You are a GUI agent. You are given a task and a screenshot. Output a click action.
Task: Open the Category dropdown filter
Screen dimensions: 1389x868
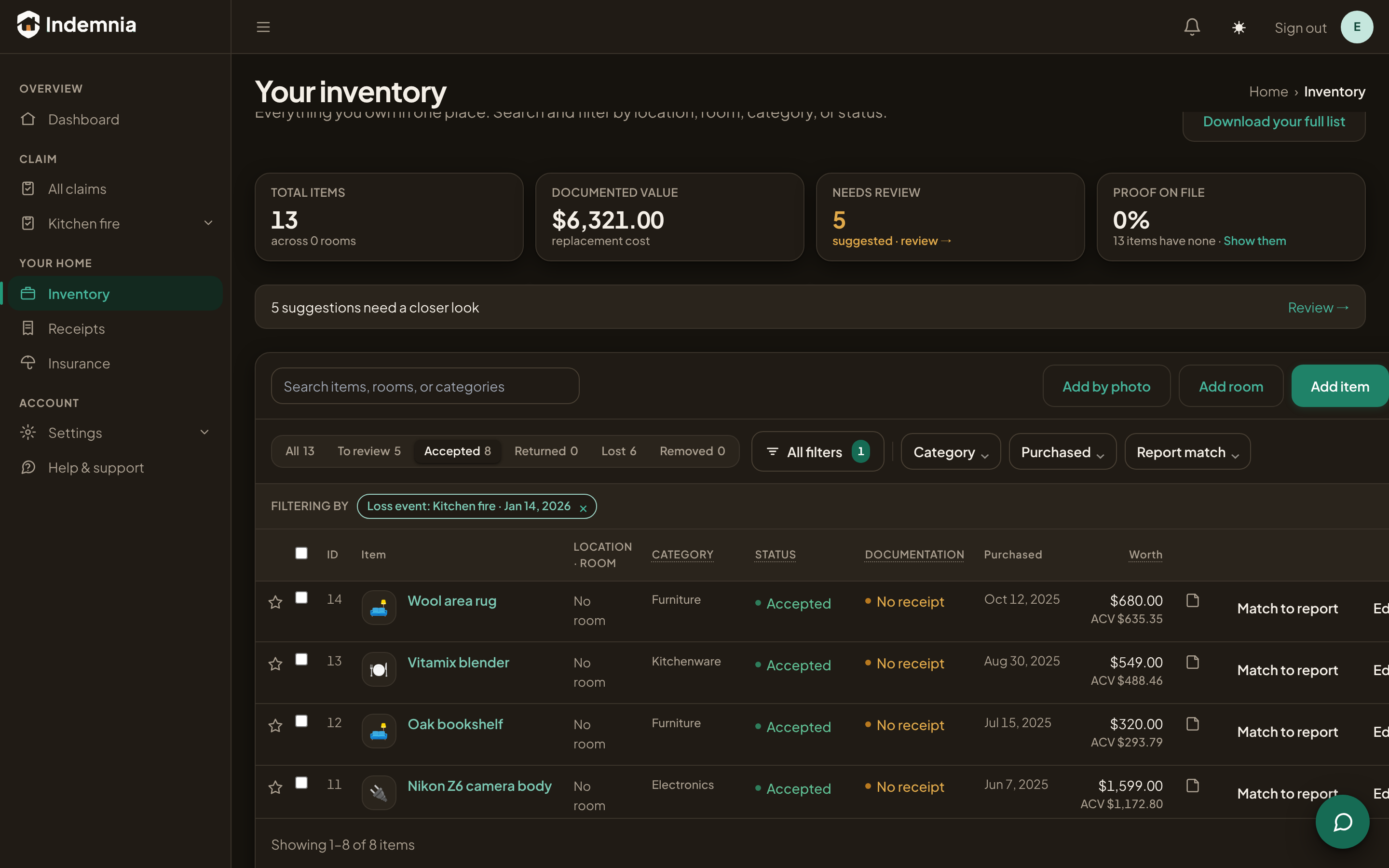point(951,452)
